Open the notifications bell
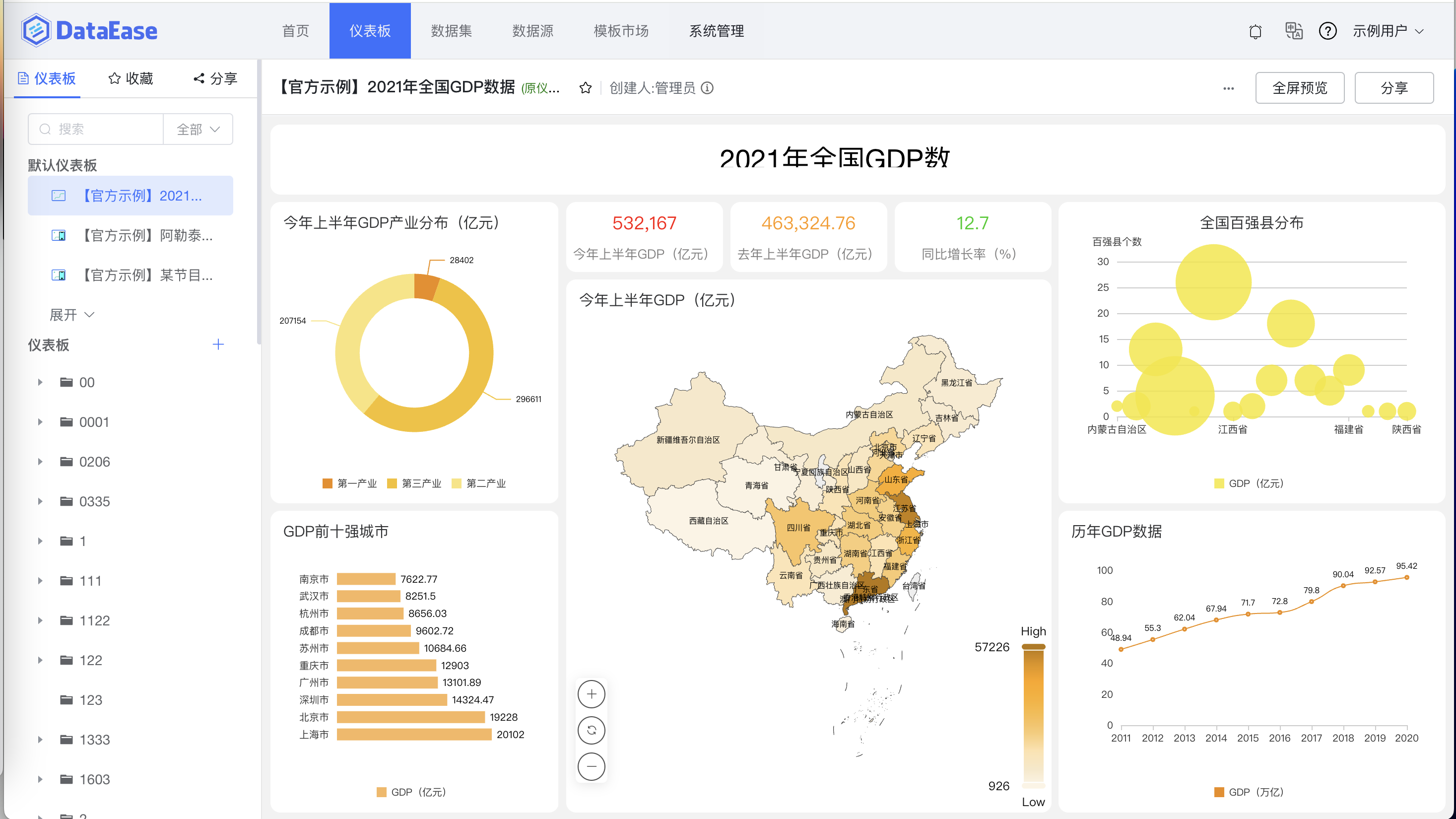 (1255, 31)
